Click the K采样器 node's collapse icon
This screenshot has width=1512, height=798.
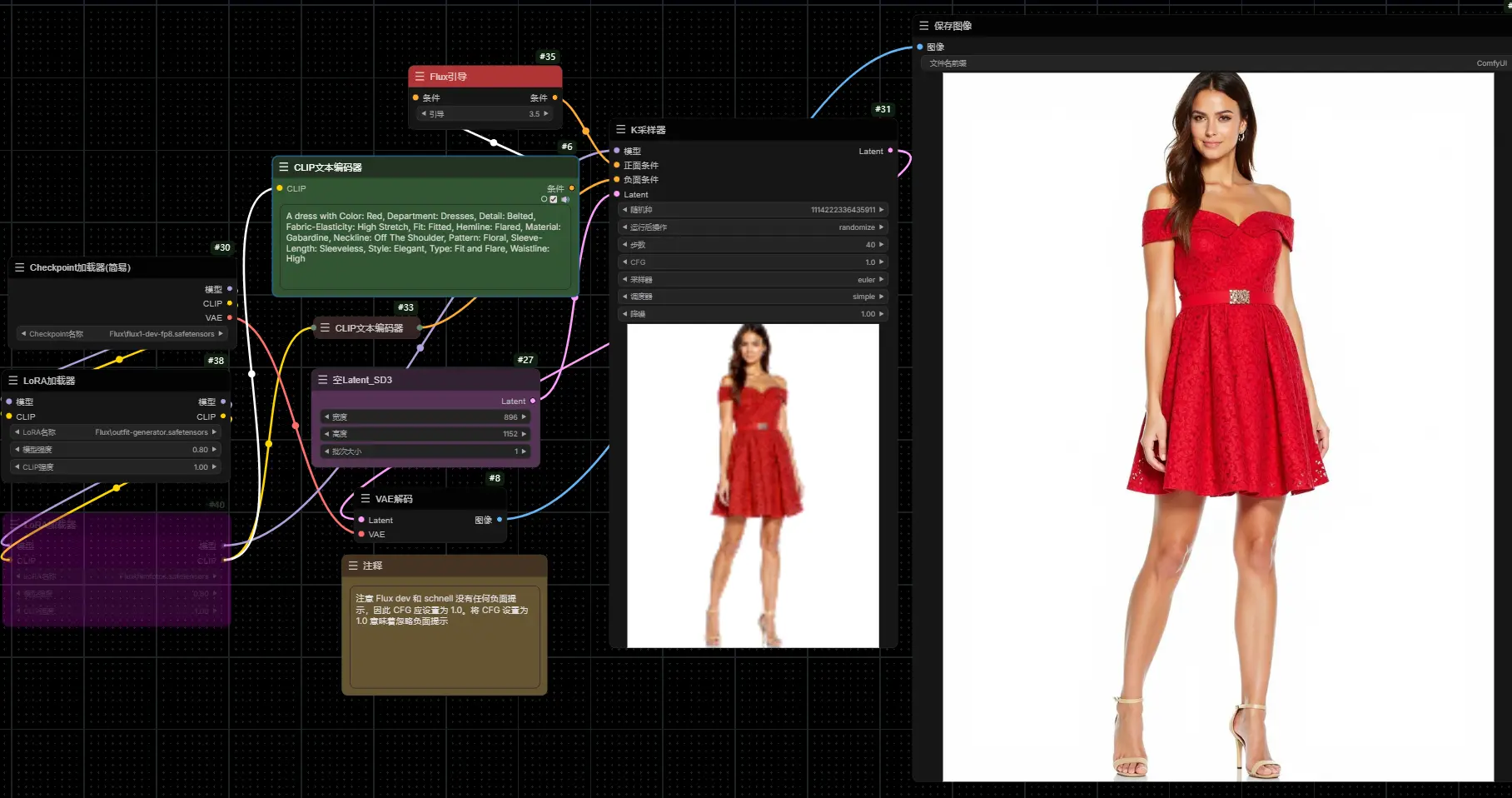[619, 129]
